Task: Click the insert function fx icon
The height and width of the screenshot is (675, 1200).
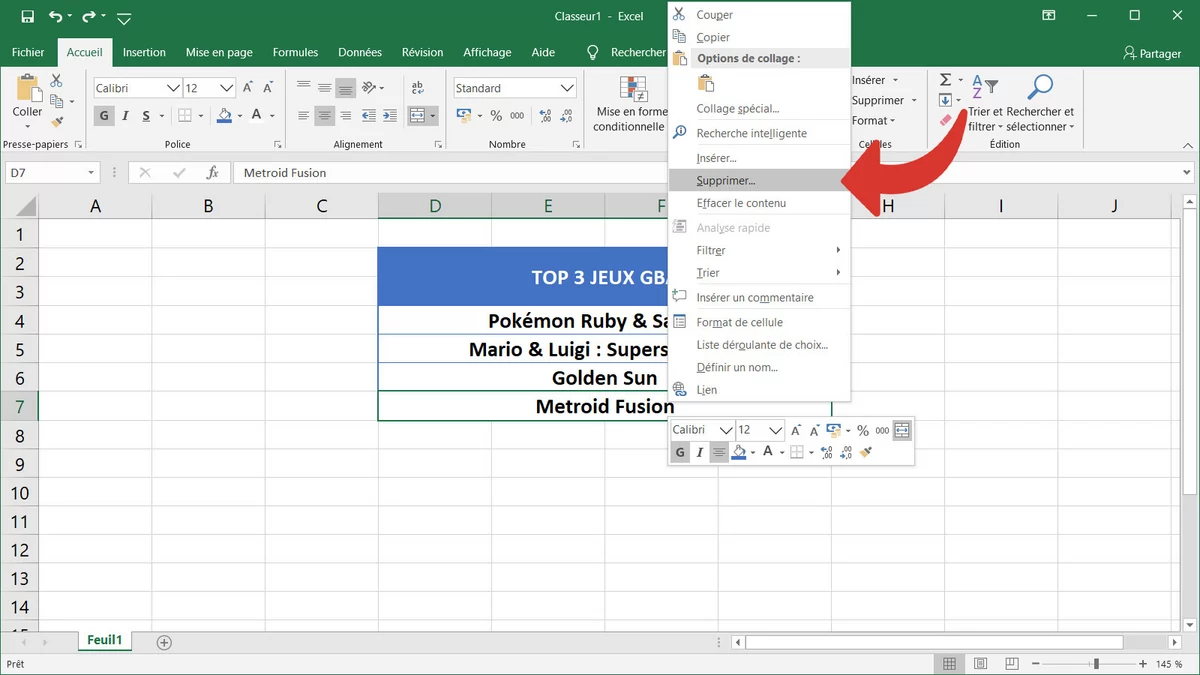Action: coord(212,173)
